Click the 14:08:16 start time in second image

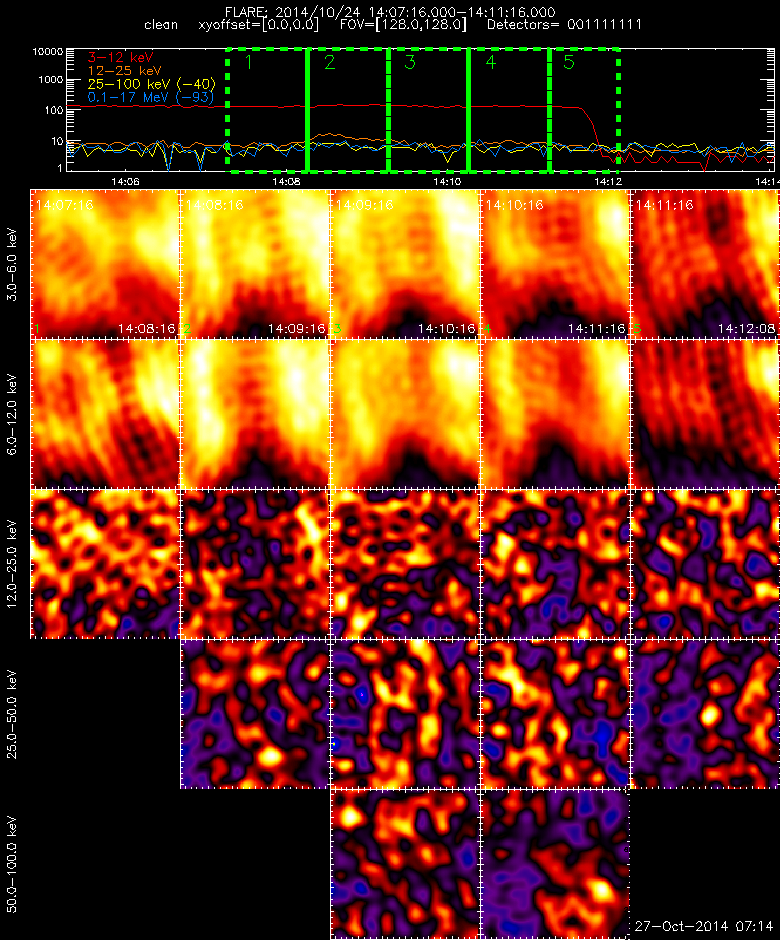[x=215, y=205]
